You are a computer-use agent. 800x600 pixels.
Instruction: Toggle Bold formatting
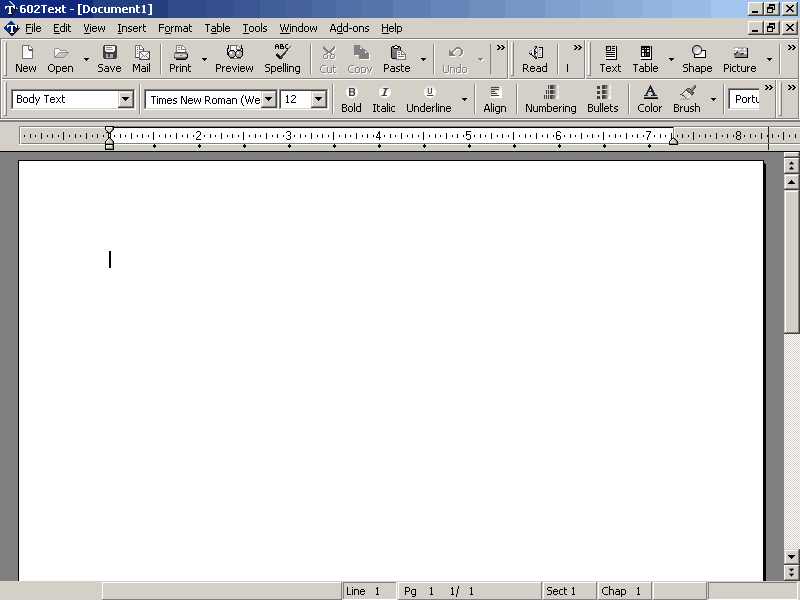(x=351, y=99)
